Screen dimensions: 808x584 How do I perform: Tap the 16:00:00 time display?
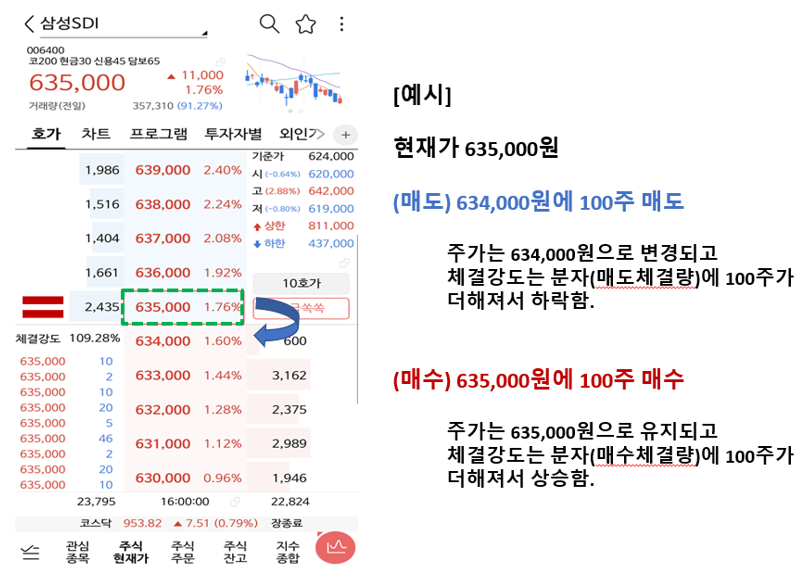point(185,502)
